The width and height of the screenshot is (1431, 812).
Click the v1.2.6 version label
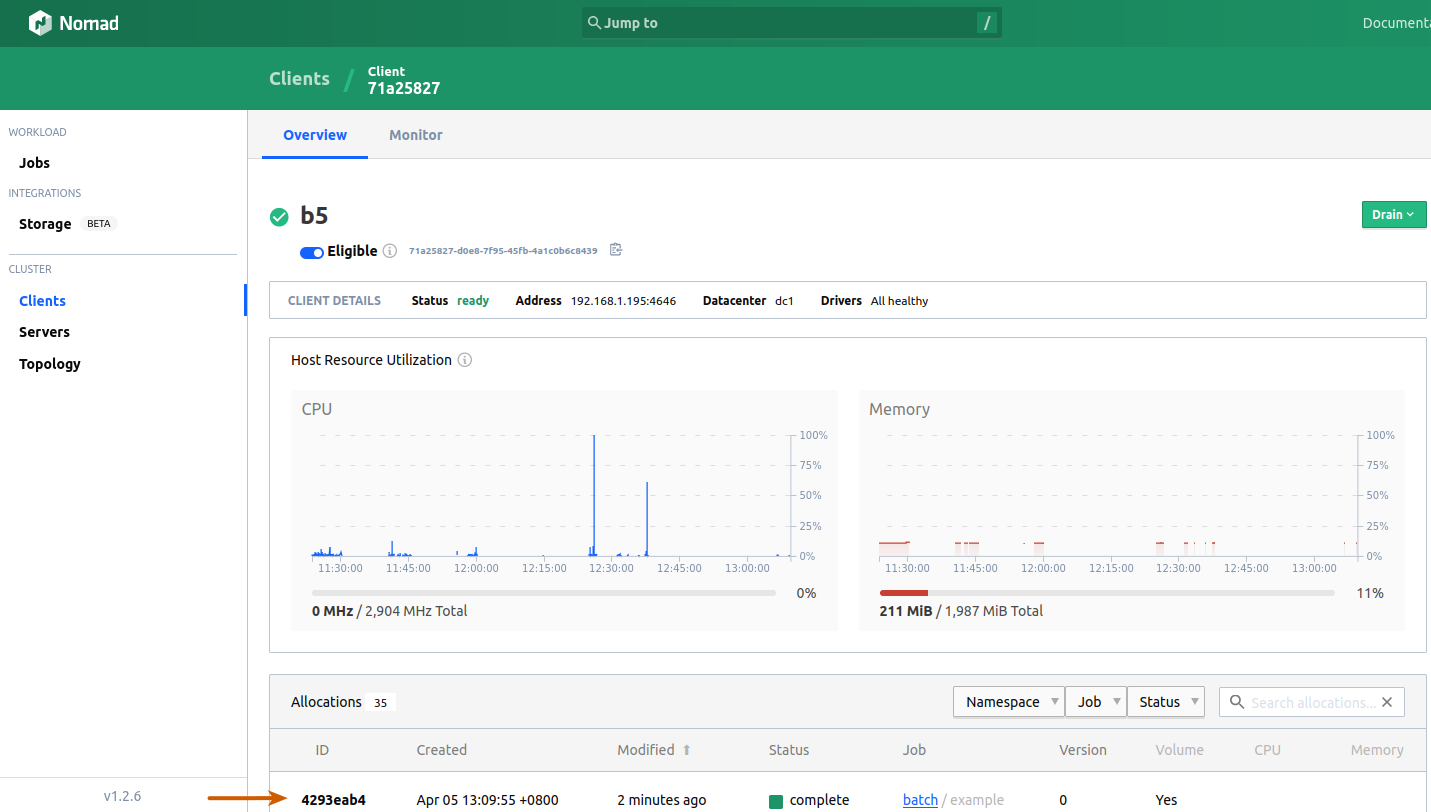[x=123, y=796]
